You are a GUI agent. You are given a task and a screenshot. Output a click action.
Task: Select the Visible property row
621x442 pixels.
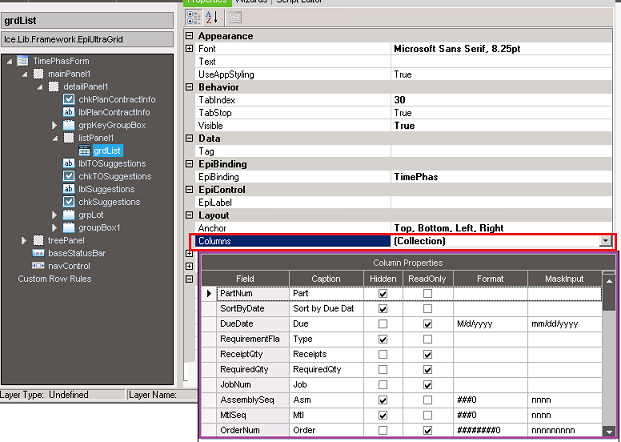(x=404, y=126)
